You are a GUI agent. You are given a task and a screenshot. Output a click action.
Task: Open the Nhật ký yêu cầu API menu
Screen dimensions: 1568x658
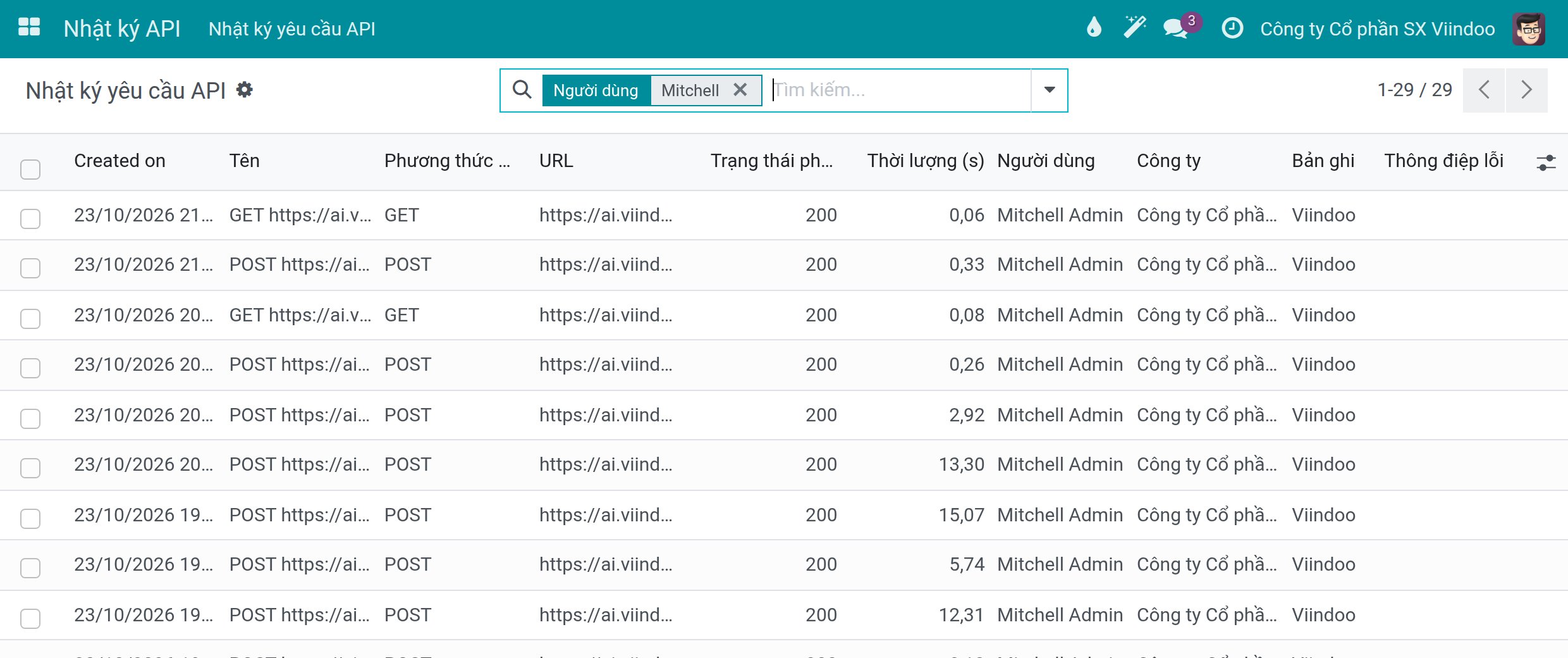coord(292,28)
